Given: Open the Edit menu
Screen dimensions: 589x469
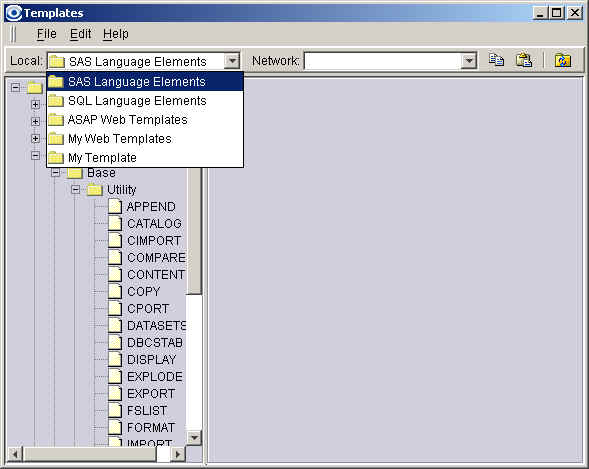Looking at the screenshot, I should (x=80, y=34).
